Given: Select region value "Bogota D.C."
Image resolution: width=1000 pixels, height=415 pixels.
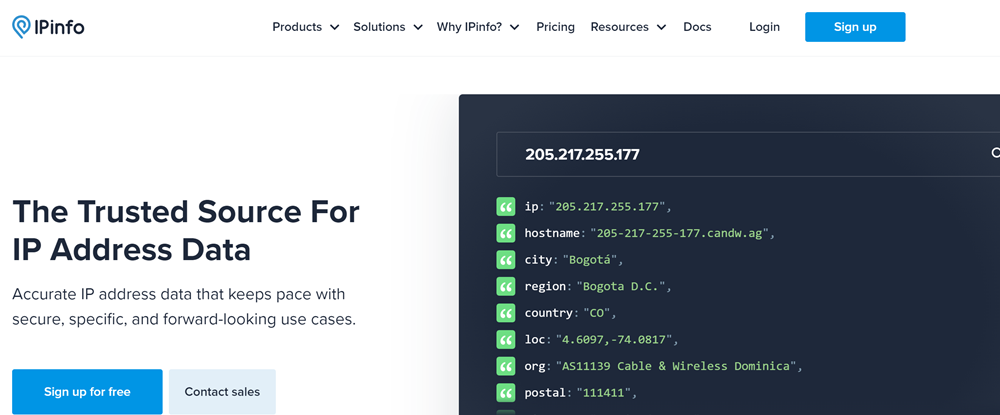Looking at the screenshot, I should point(621,287).
